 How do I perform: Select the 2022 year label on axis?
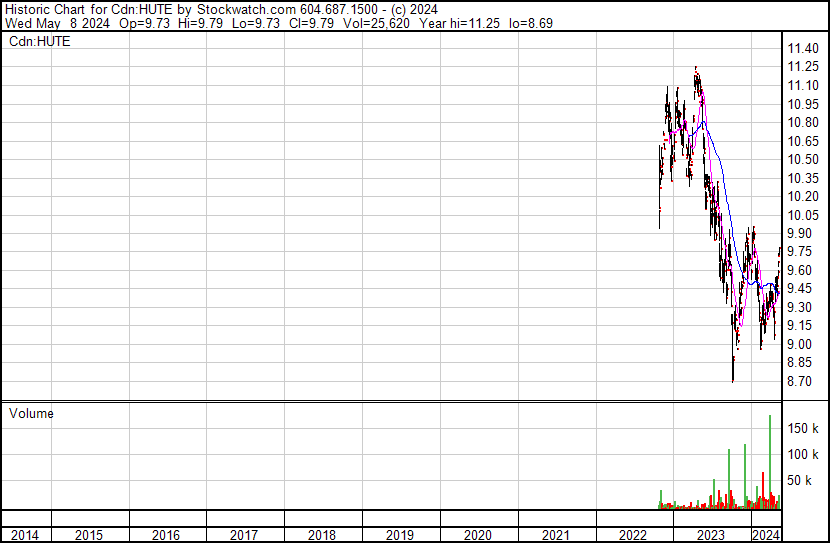[x=633, y=535]
